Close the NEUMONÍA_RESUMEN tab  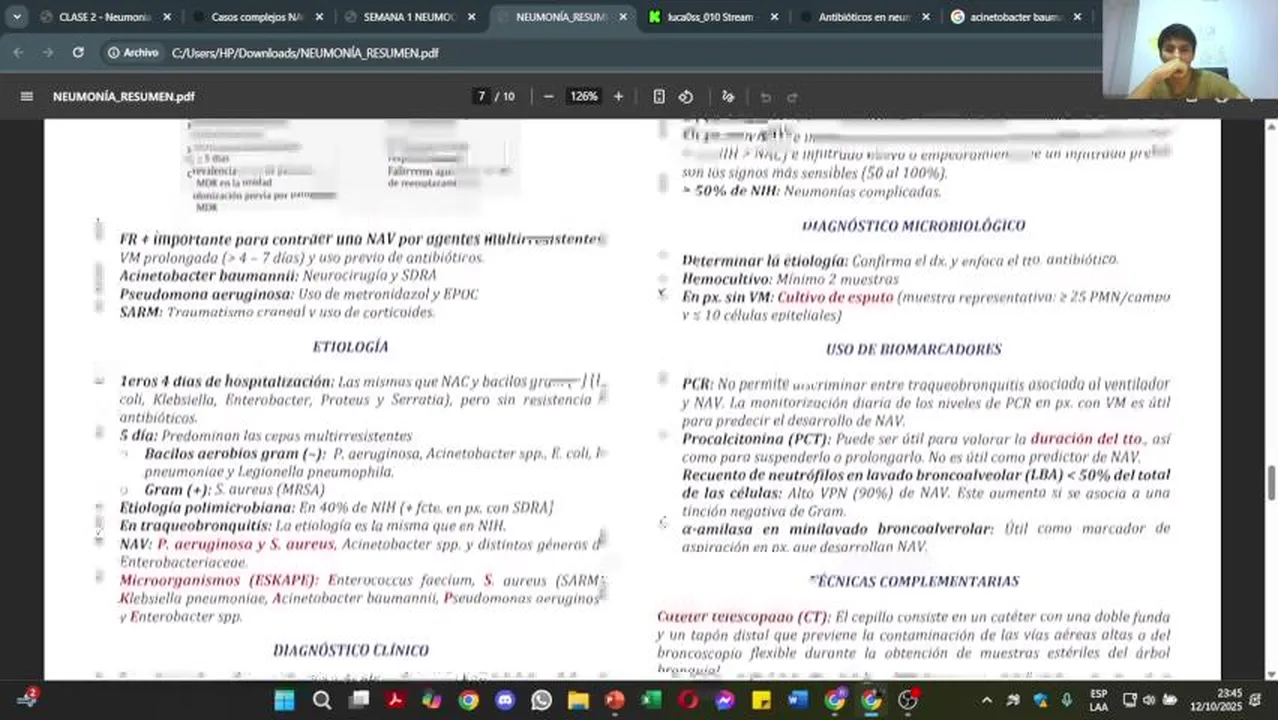pyautogui.click(x=623, y=17)
